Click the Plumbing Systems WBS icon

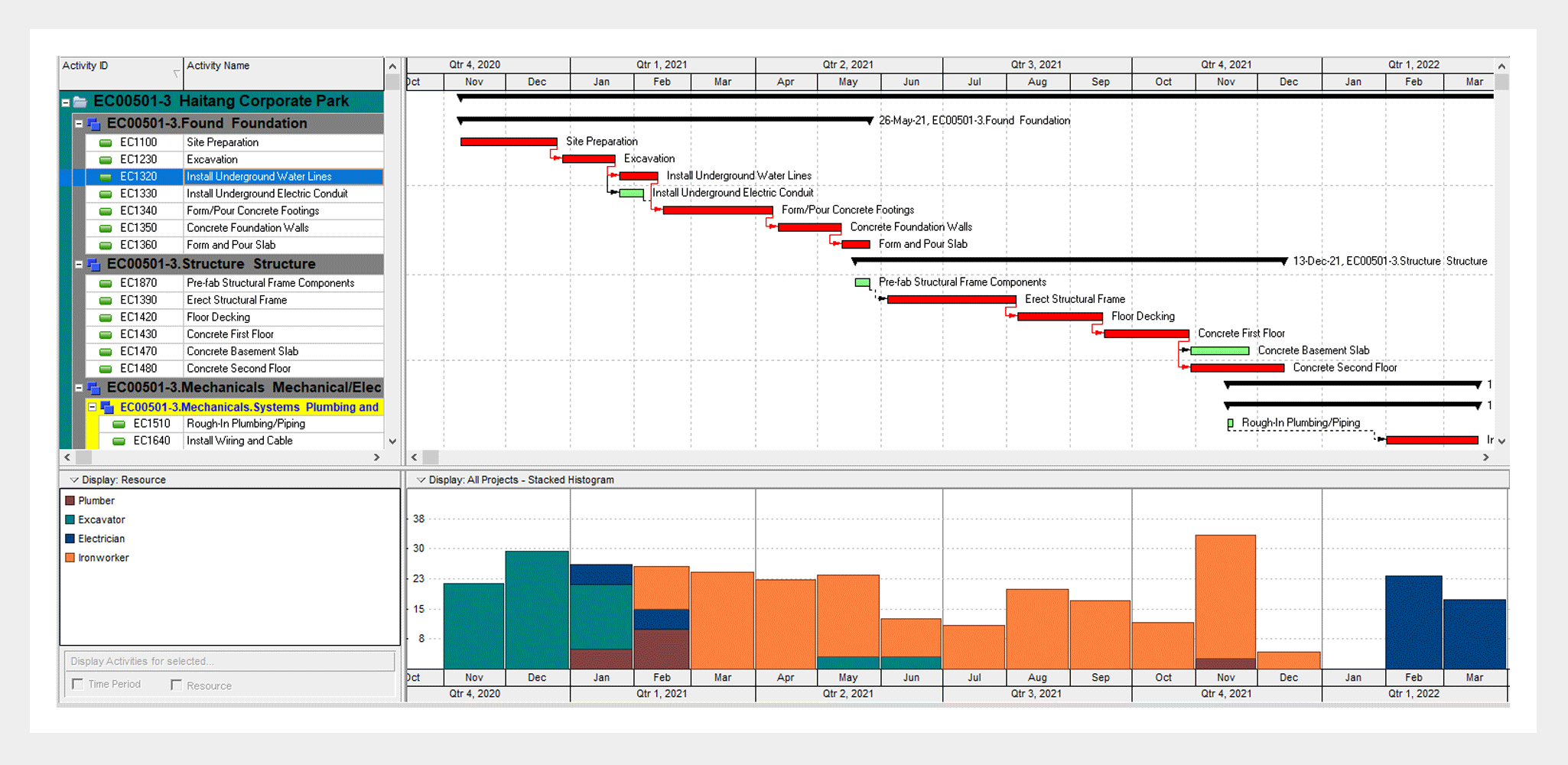pyautogui.click(x=107, y=407)
